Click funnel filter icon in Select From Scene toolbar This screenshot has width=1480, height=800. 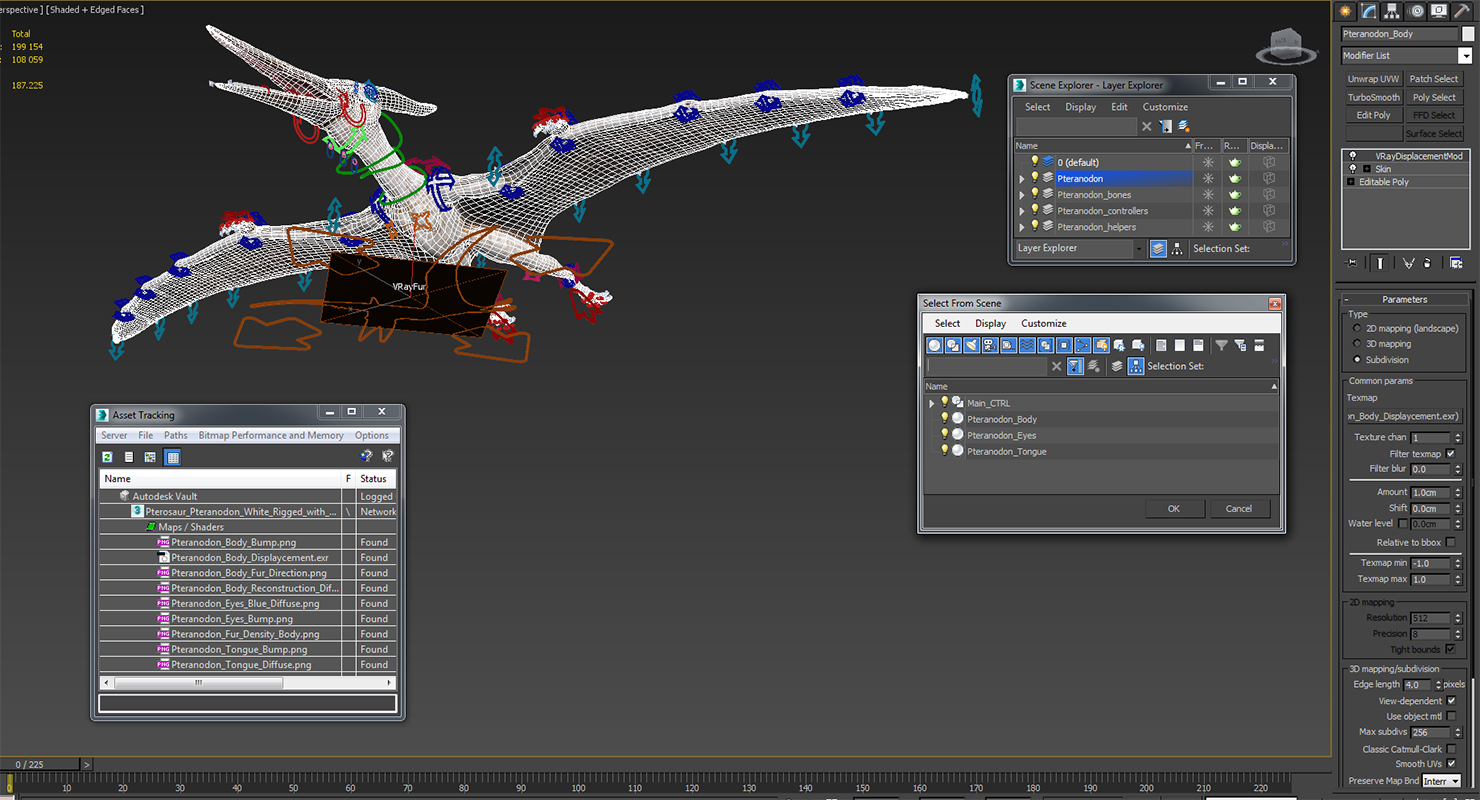pyautogui.click(x=1221, y=345)
